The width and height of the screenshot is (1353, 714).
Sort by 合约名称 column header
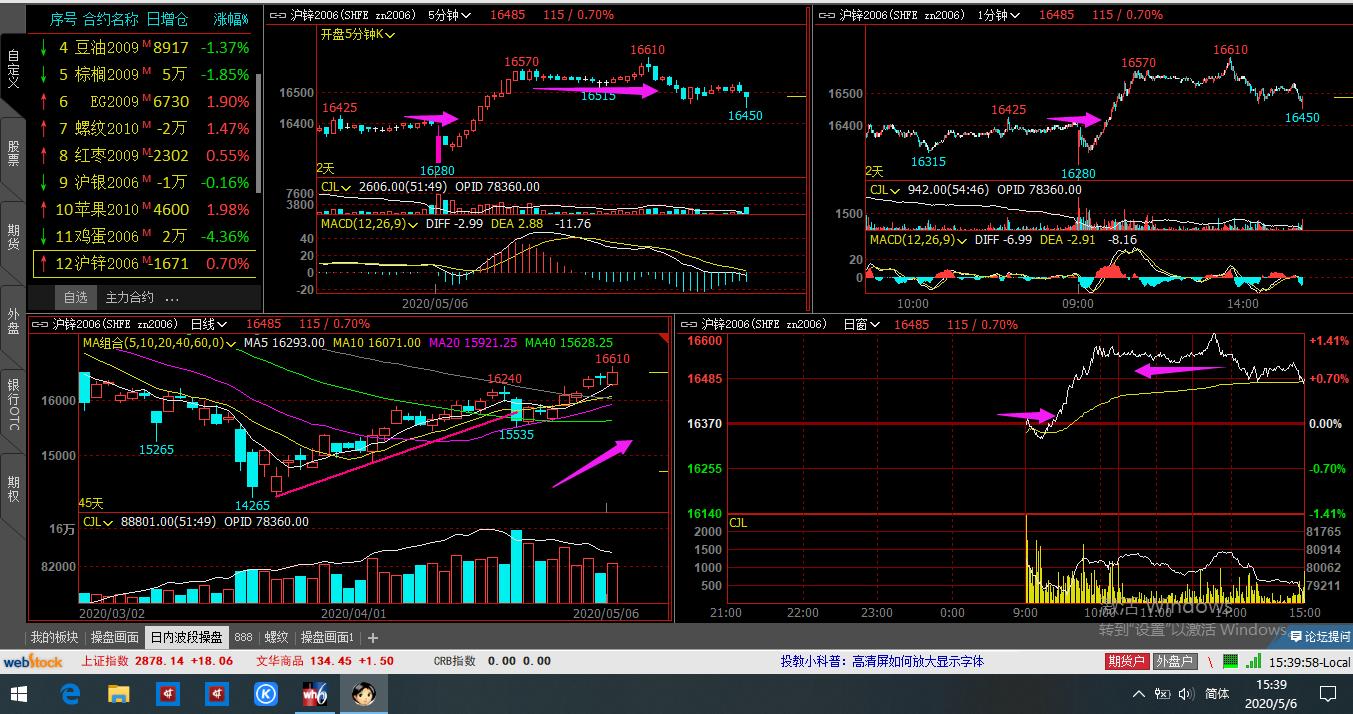(x=110, y=19)
